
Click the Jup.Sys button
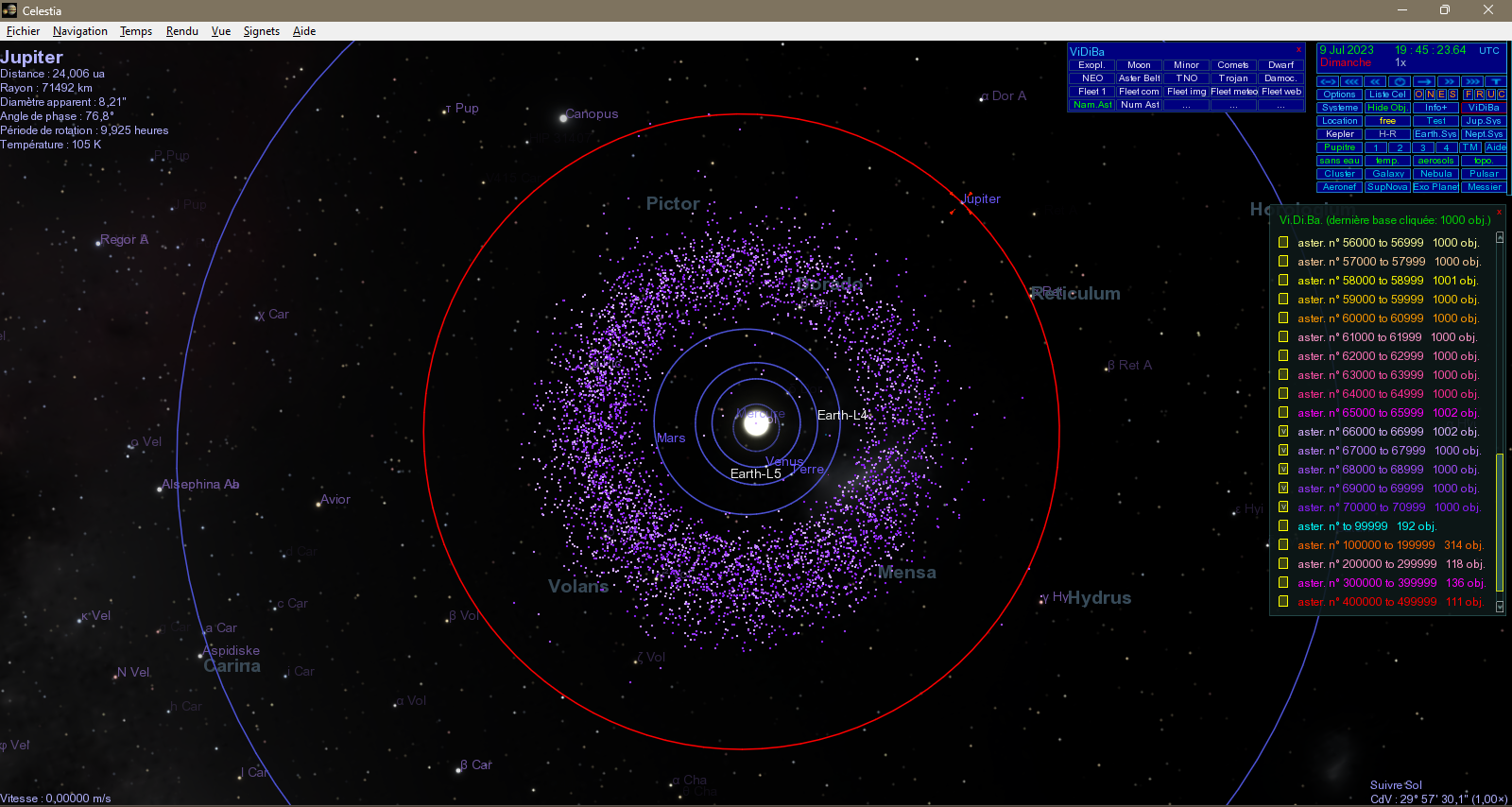point(1484,121)
